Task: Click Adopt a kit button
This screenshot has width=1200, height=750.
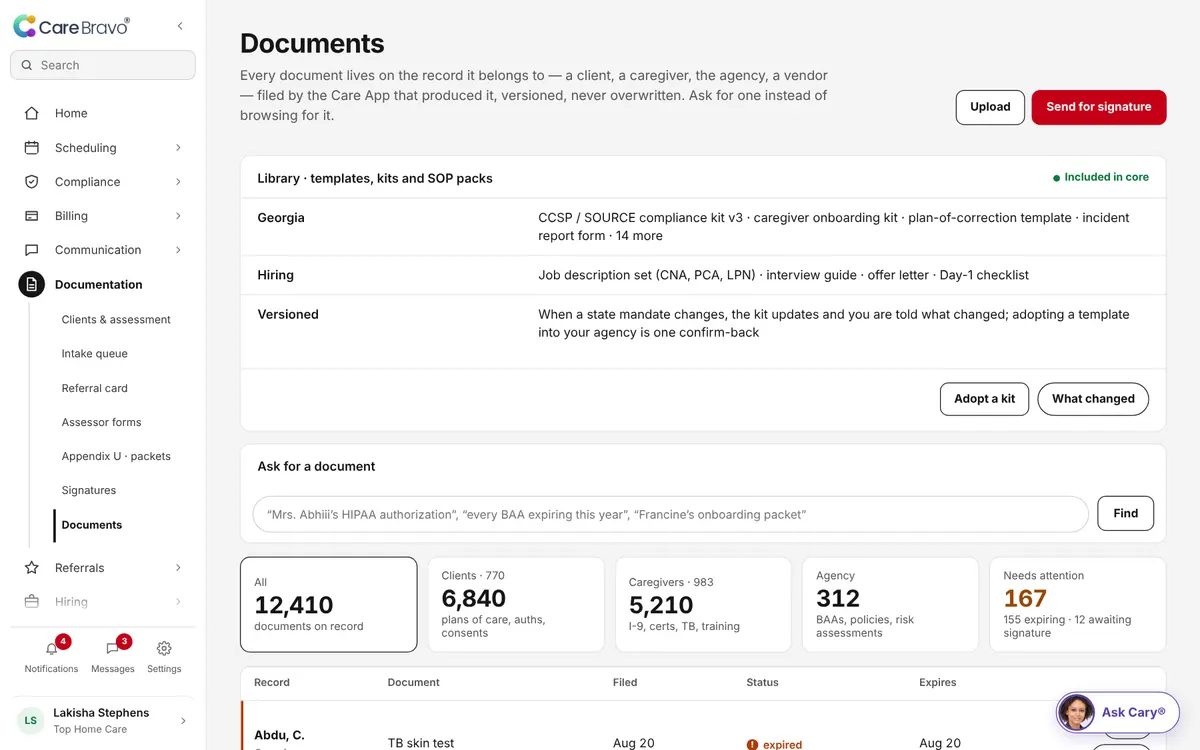Action: tap(984, 398)
